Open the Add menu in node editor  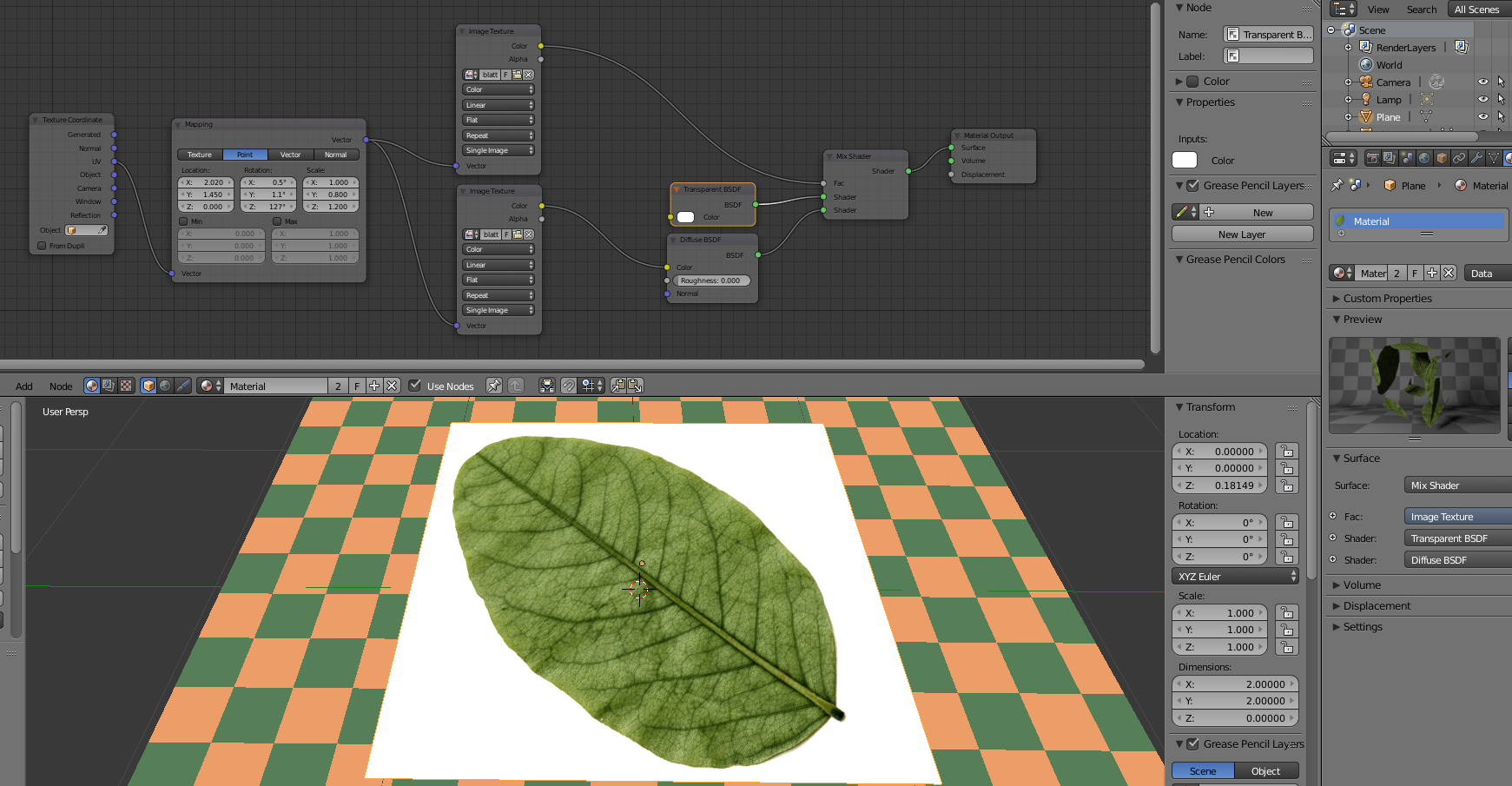(24, 386)
